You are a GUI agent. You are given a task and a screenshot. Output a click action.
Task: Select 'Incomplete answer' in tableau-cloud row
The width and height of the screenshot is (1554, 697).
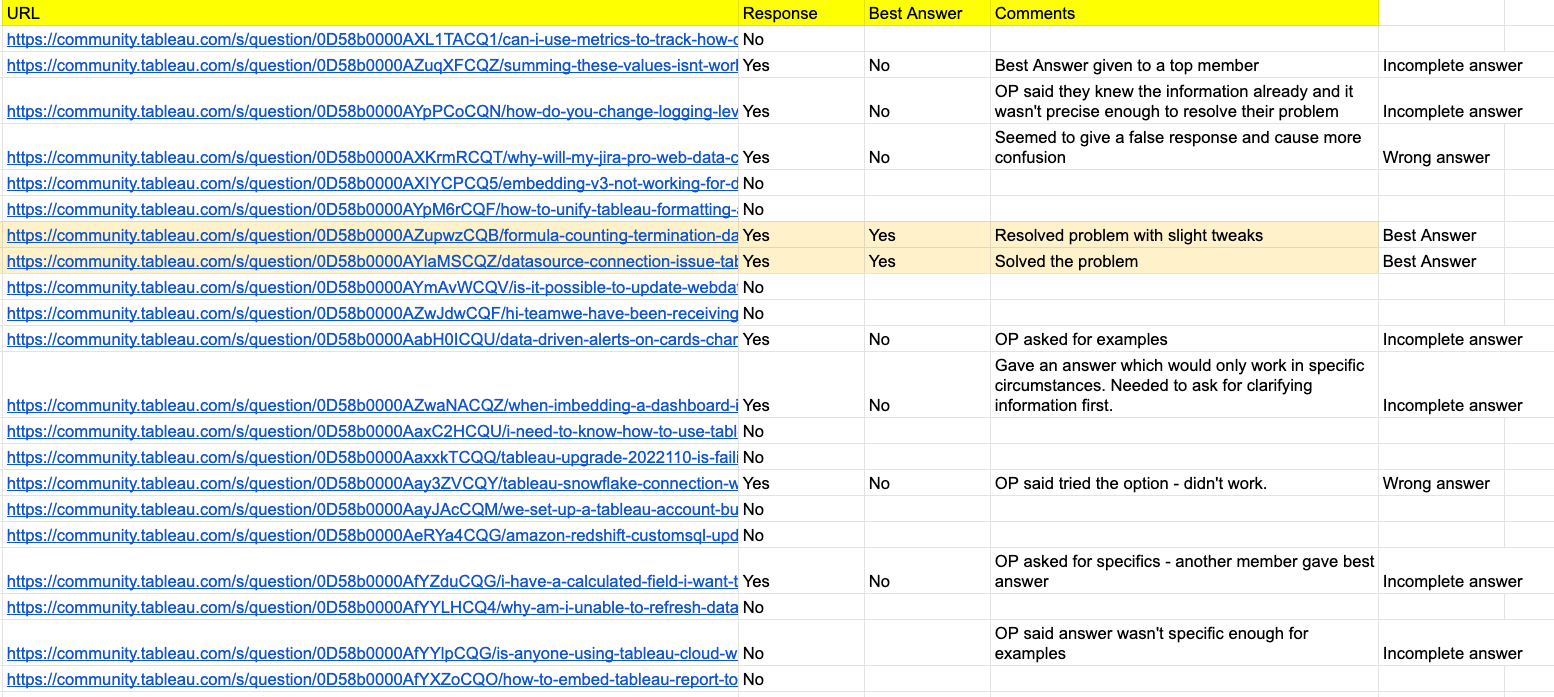(x=1452, y=654)
